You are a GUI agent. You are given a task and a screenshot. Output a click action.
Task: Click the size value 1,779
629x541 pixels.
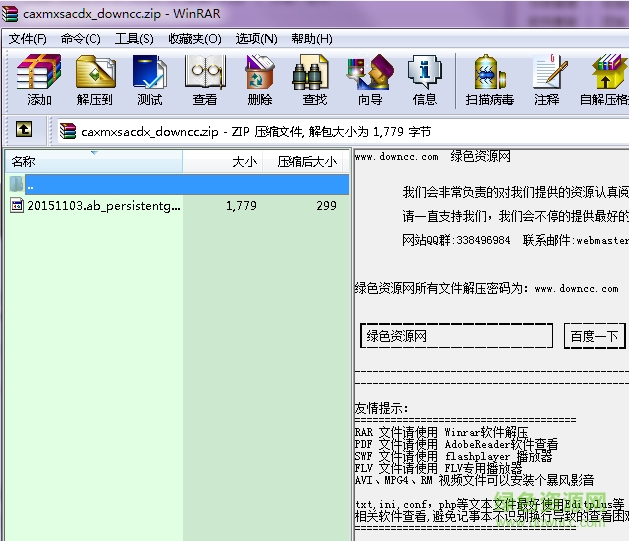point(241,206)
